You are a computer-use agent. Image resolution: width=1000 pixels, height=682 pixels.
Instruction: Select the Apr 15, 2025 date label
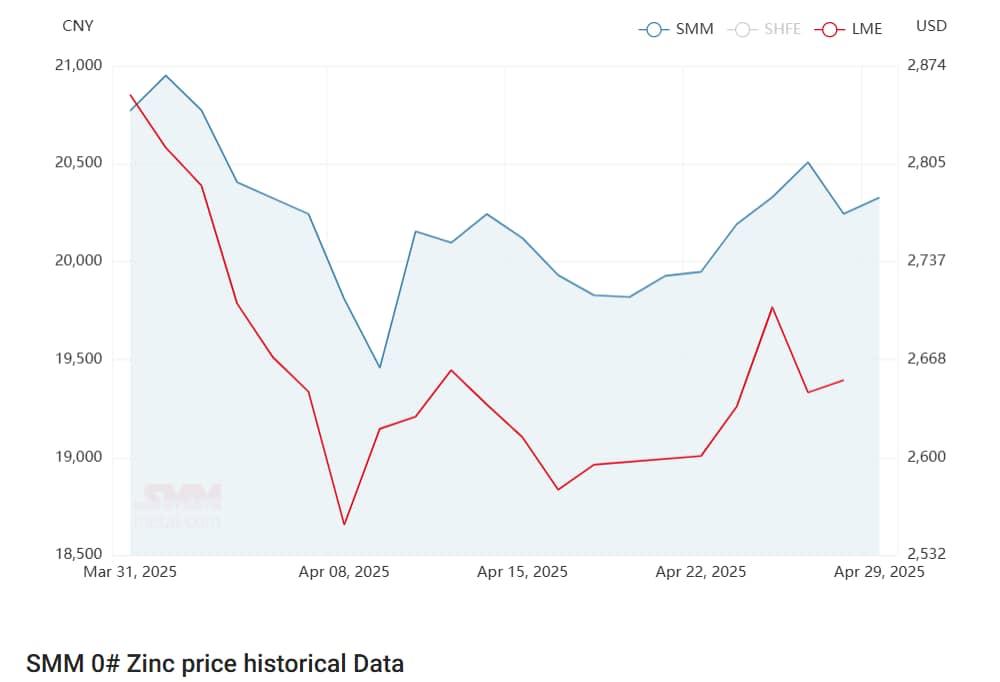[522, 572]
